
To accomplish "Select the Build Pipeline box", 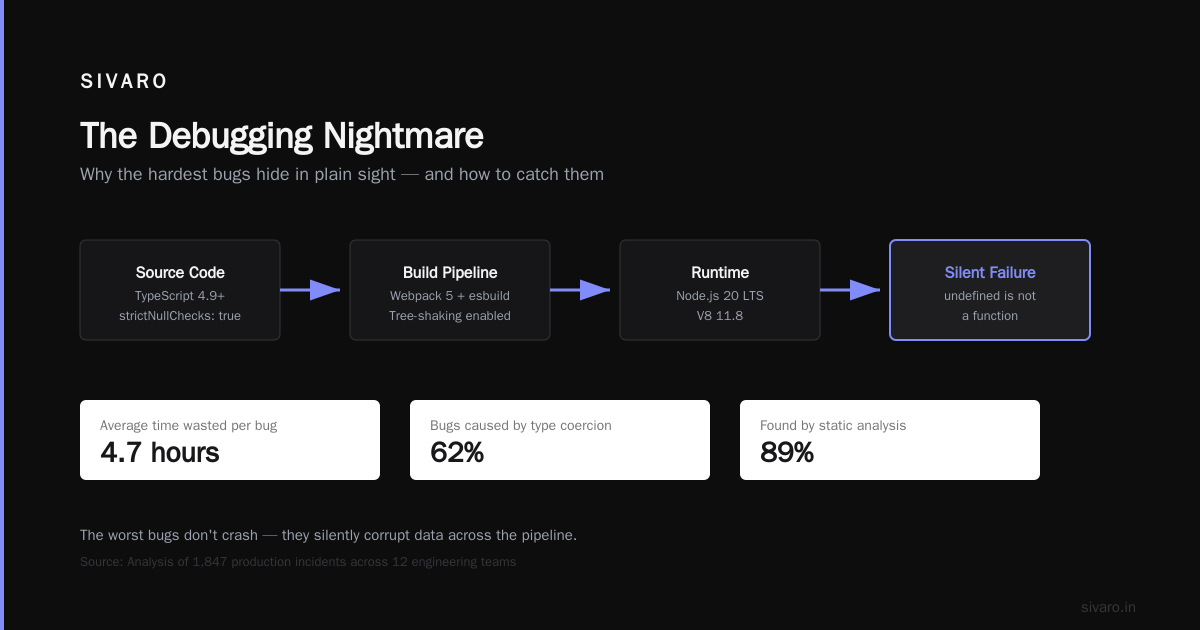I will coord(450,290).
